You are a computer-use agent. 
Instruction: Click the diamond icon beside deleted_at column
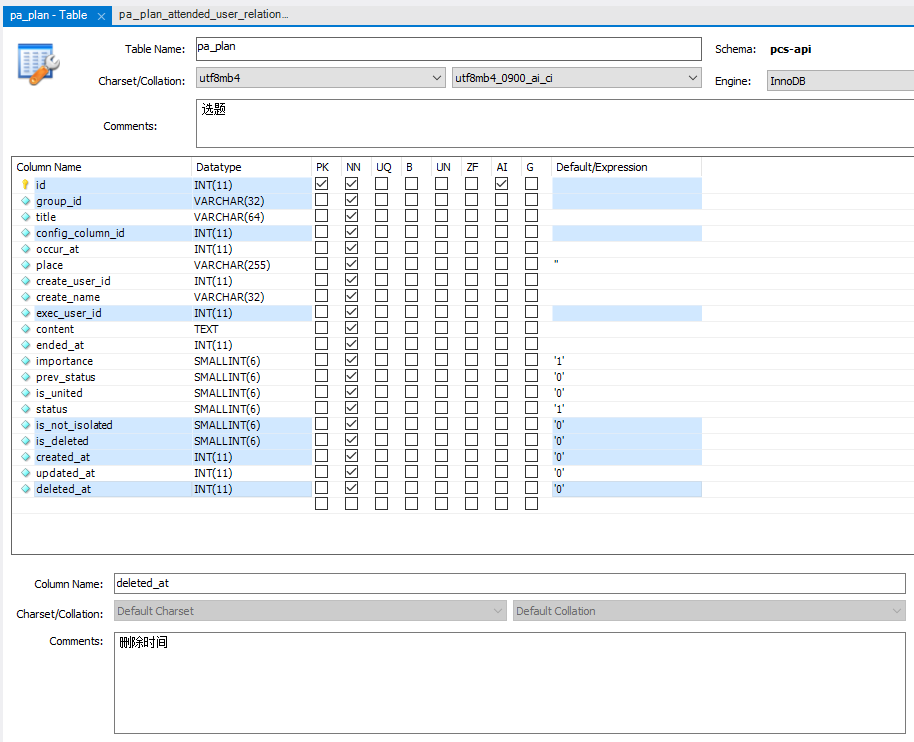click(26, 489)
